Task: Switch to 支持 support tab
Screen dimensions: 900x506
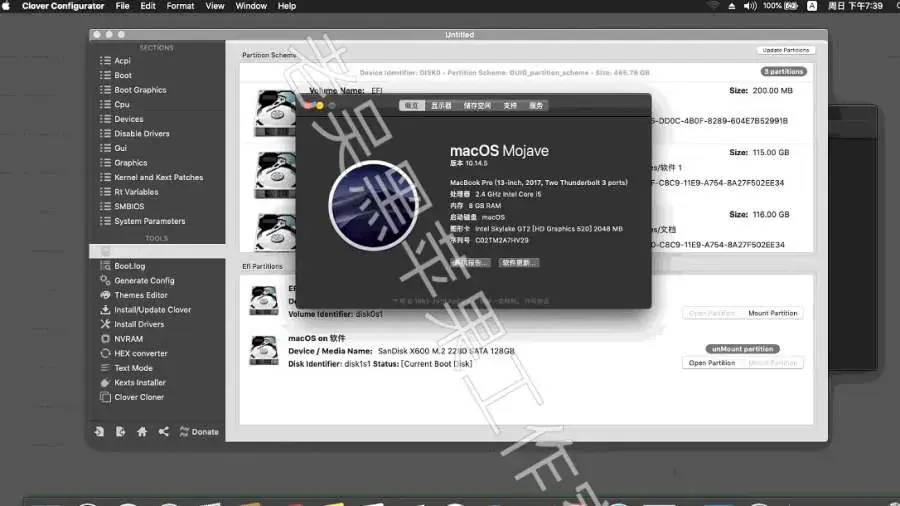Action: point(510,106)
